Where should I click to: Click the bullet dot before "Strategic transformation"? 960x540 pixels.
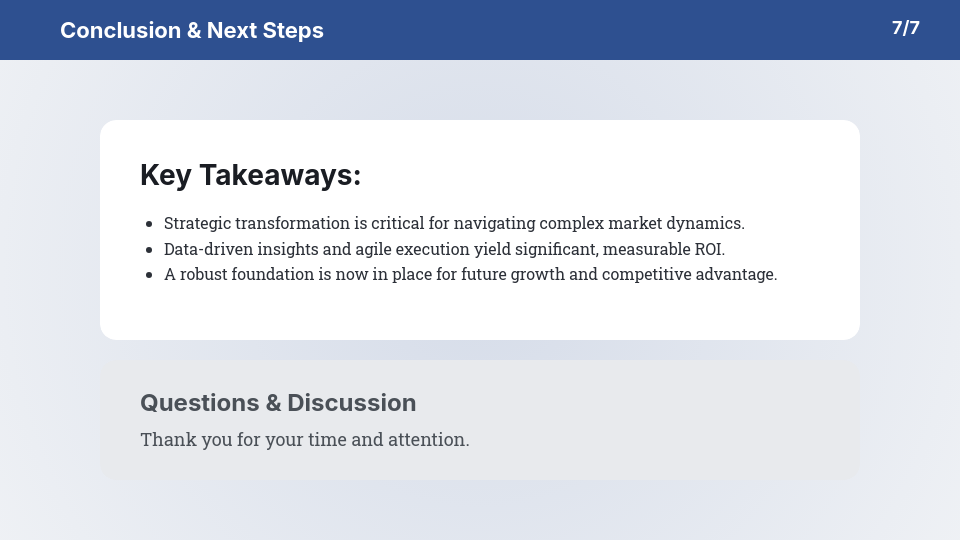coord(149,224)
